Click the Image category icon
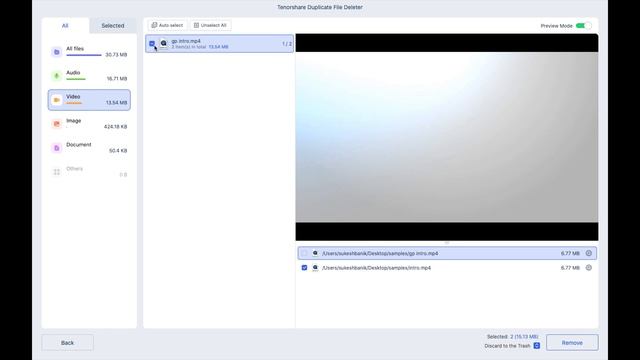 [x=57, y=124]
